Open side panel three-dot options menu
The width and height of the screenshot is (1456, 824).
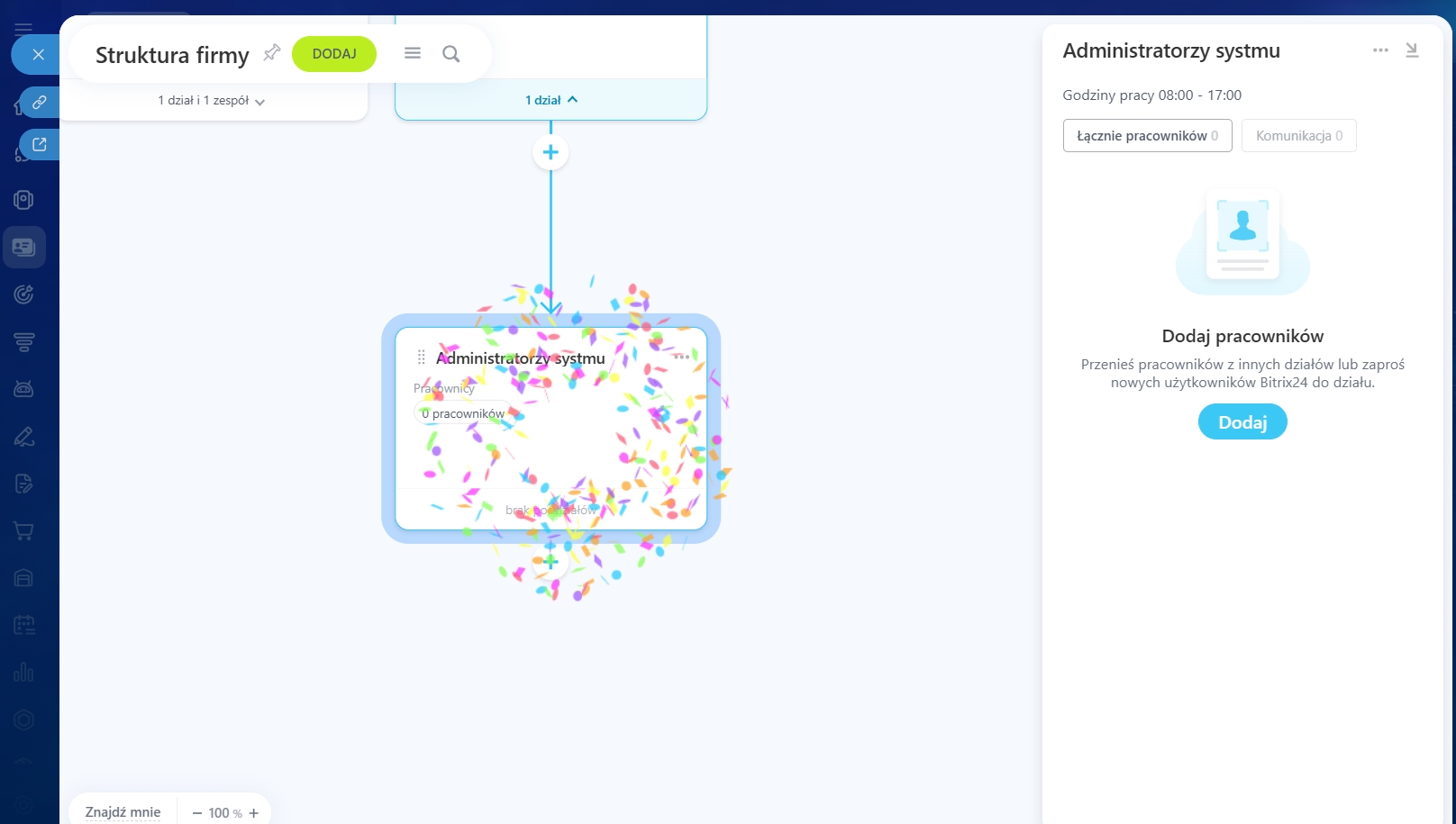[x=1380, y=50]
